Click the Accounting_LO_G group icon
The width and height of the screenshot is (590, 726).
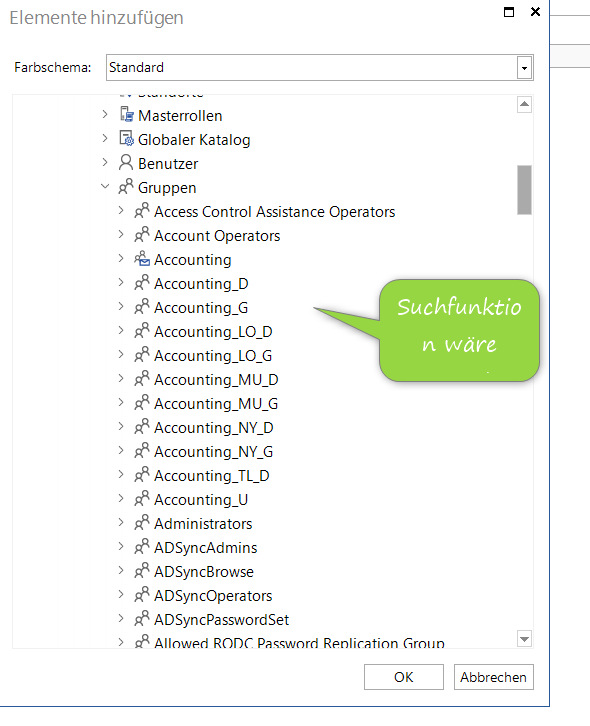click(x=142, y=355)
